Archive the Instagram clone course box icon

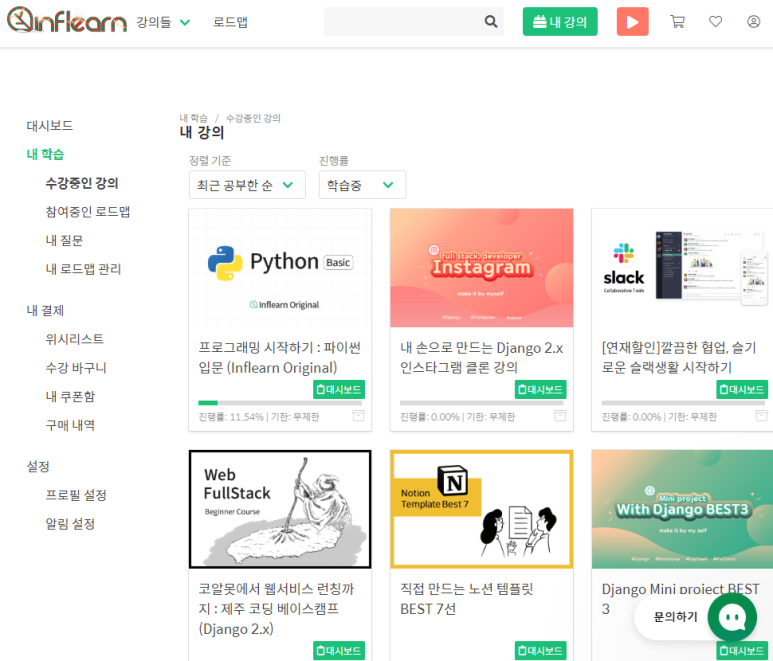560,416
